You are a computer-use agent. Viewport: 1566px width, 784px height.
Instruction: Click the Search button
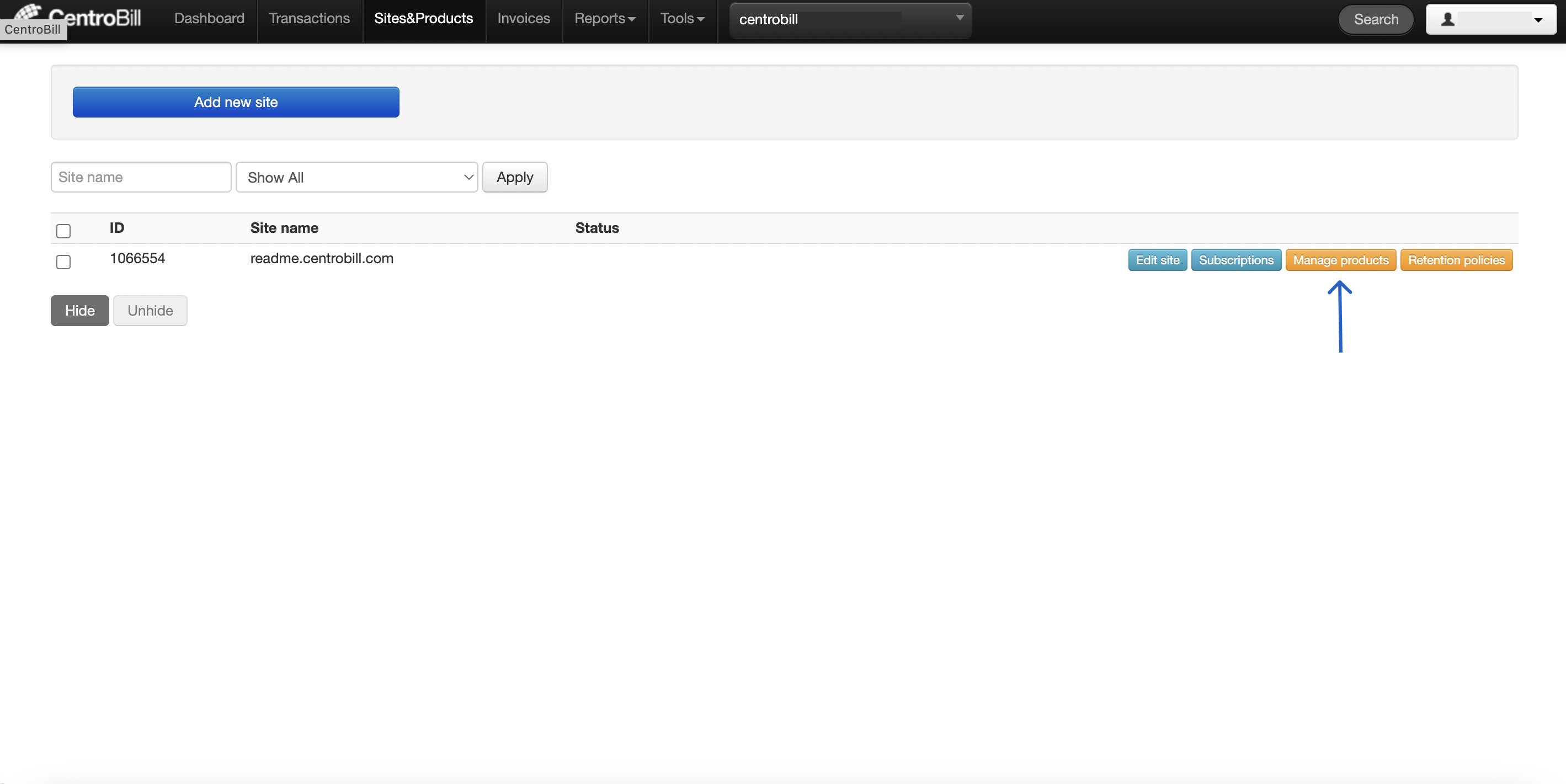[x=1376, y=19]
